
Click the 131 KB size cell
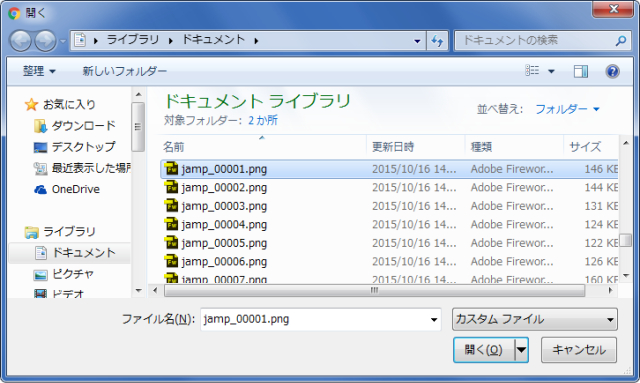(601, 206)
